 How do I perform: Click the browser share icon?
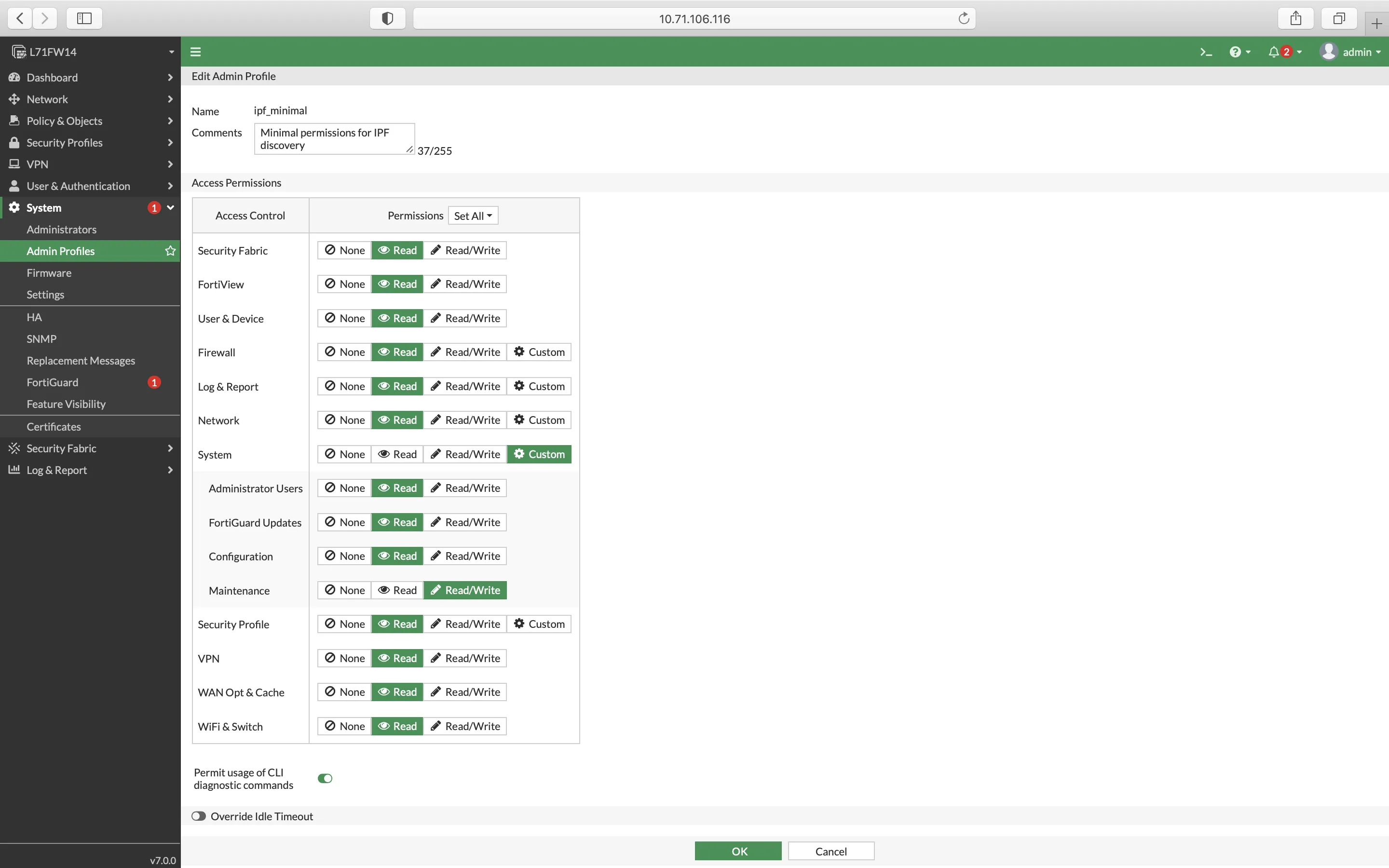(1295, 18)
